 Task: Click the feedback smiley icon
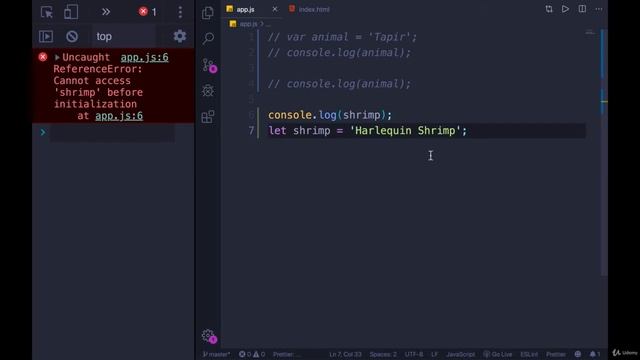pyautogui.click(x=578, y=354)
